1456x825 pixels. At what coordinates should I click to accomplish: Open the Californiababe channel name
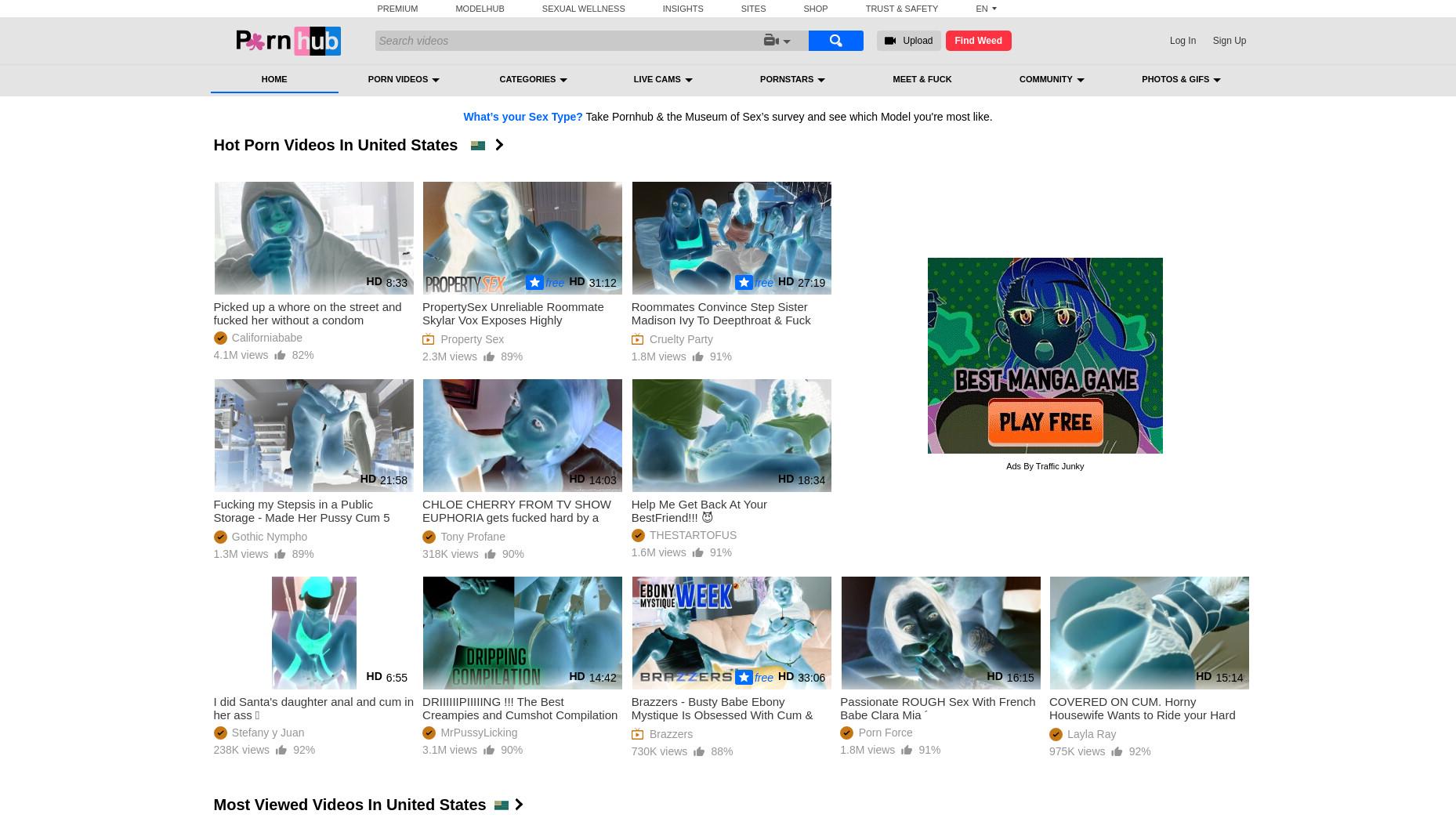click(266, 338)
